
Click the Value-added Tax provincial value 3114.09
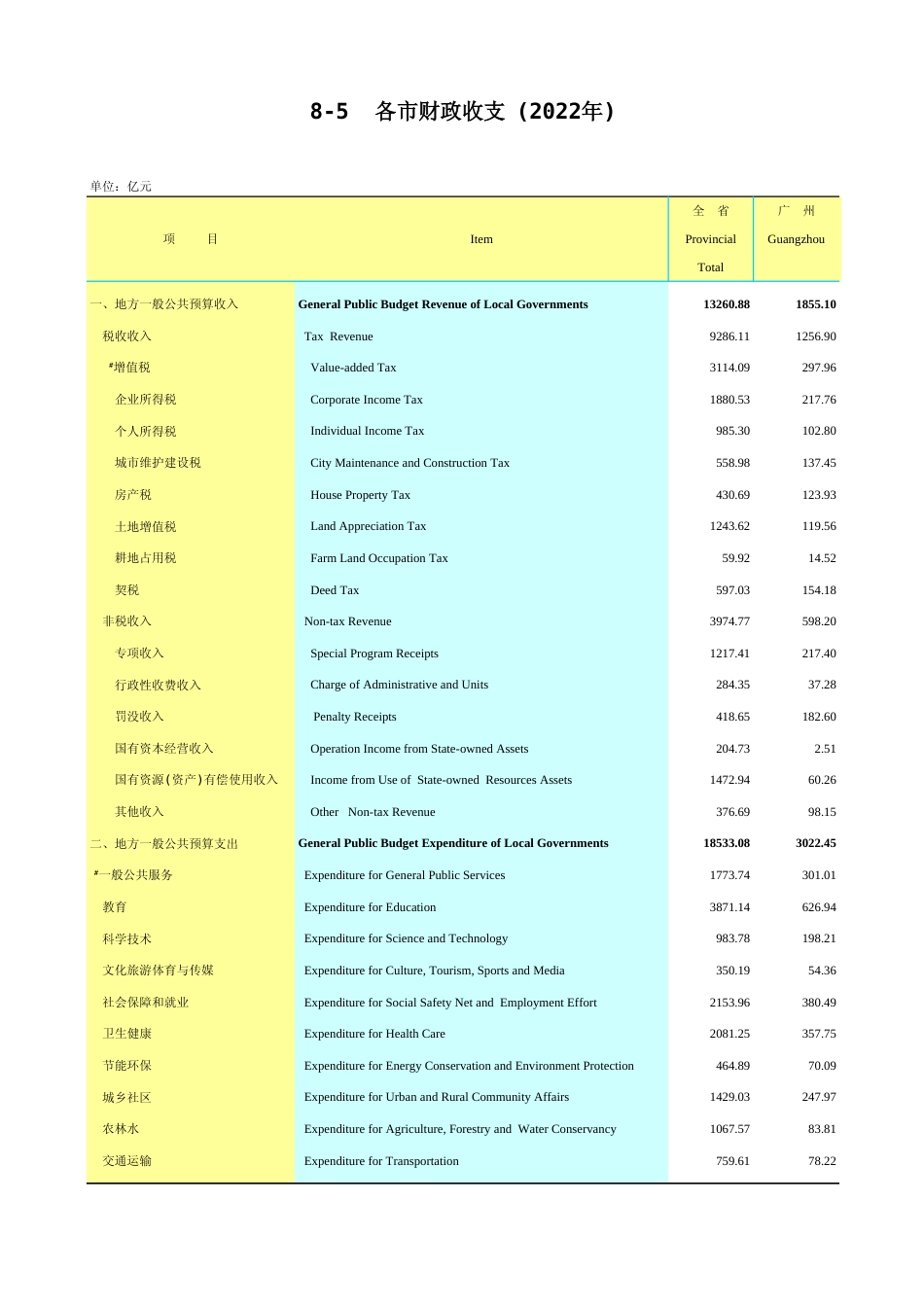point(729,368)
